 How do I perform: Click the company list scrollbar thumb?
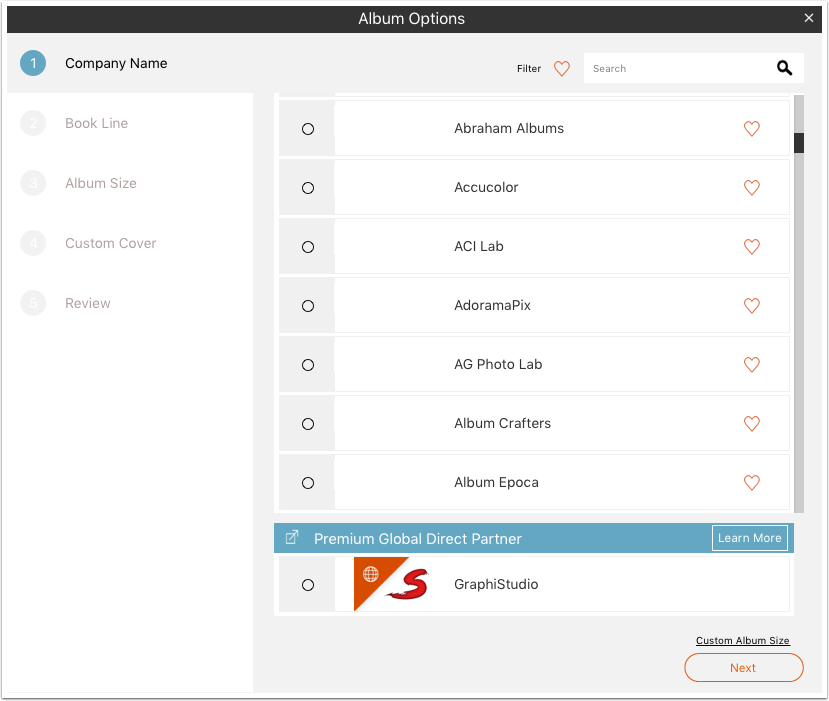[x=799, y=143]
